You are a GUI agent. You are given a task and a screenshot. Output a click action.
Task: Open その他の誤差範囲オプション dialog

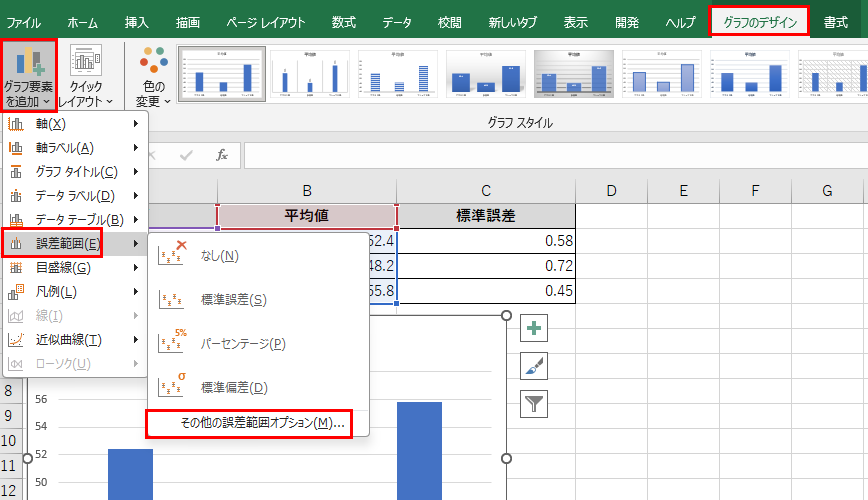point(261,423)
